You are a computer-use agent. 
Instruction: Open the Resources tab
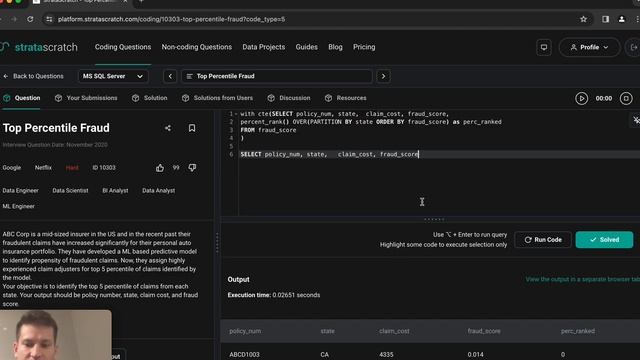pyautogui.click(x=346, y=98)
